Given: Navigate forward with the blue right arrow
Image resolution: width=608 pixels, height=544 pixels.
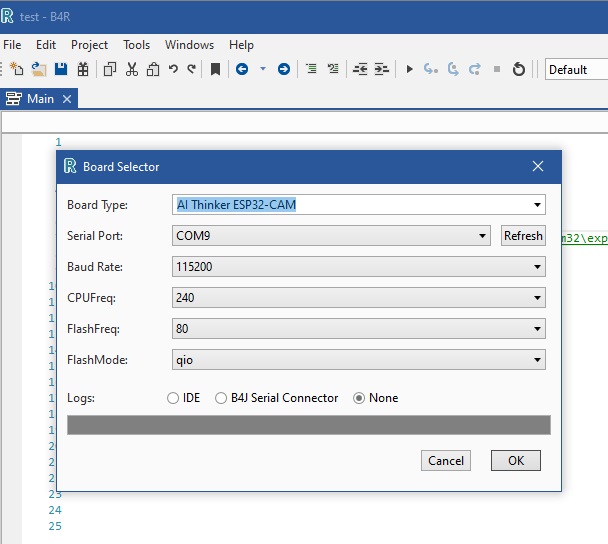Looking at the screenshot, I should click(284, 69).
